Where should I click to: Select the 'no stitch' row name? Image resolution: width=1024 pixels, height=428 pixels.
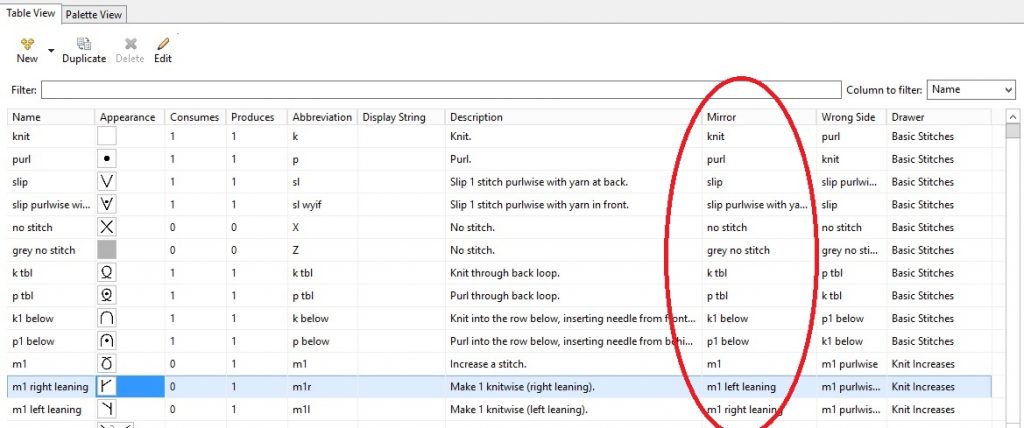coord(32,227)
